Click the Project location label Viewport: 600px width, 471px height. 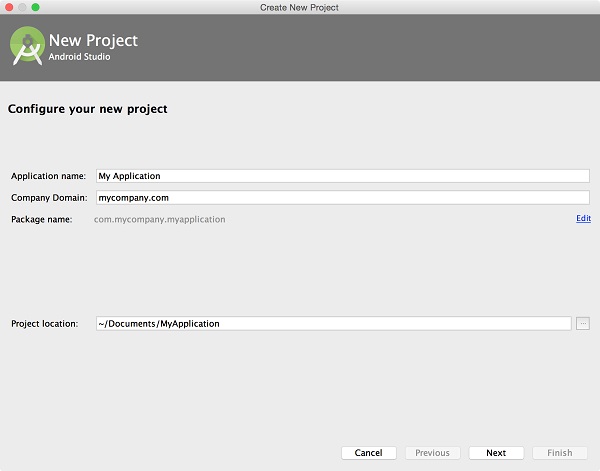click(45, 324)
